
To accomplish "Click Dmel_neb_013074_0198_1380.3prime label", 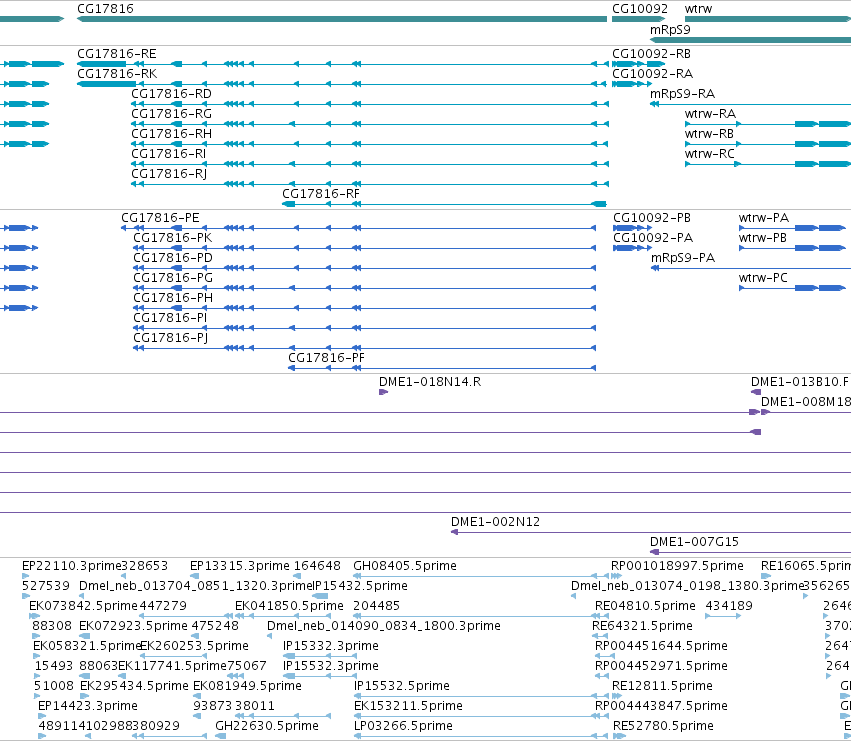I will click(x=687, y=586).
